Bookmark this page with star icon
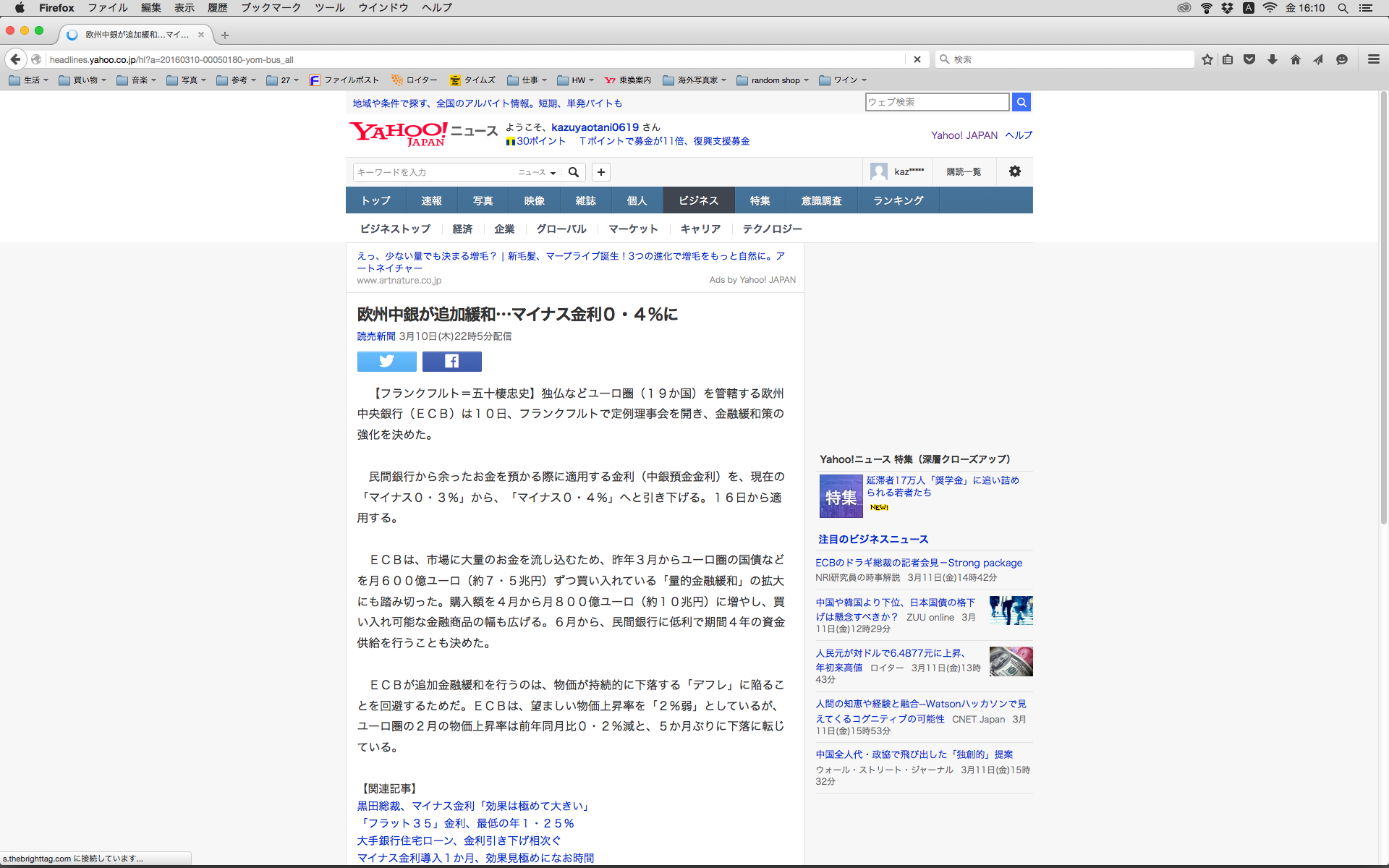1389x868 pixels. point(1207,59)
